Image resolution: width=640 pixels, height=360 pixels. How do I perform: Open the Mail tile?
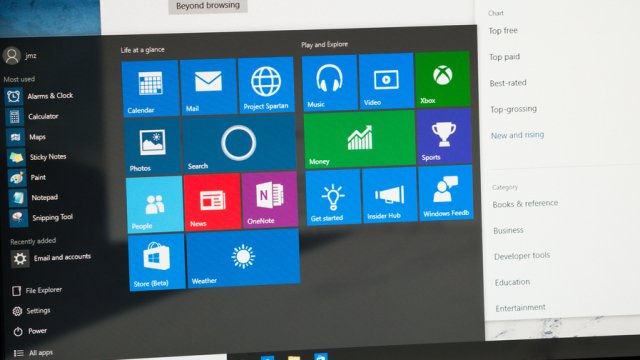click(208, 86)
